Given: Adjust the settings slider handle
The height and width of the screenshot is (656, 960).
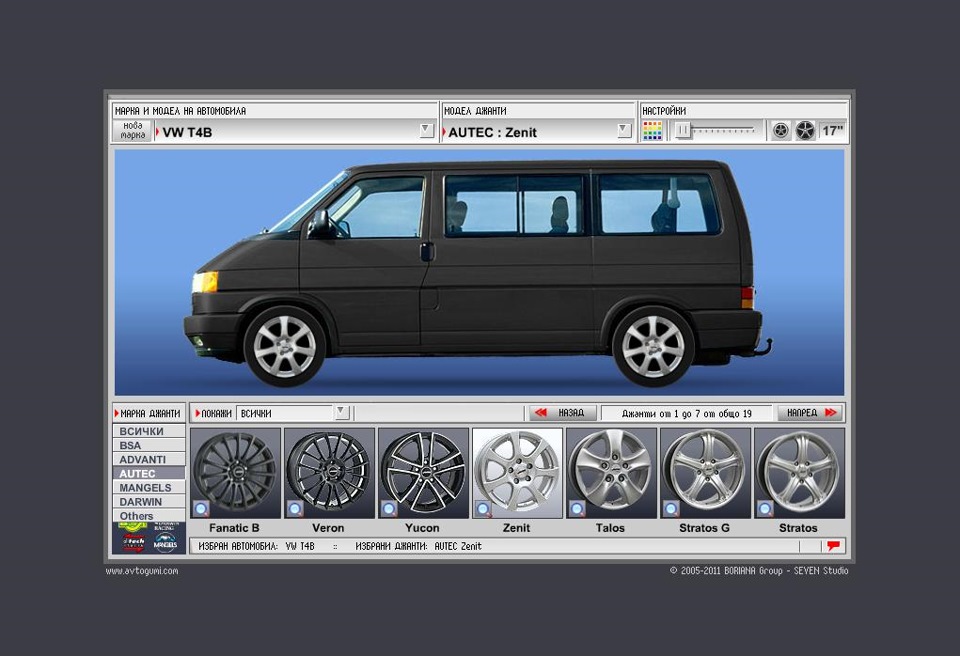Looking at the screenshot, I should [x=683, y=130].
